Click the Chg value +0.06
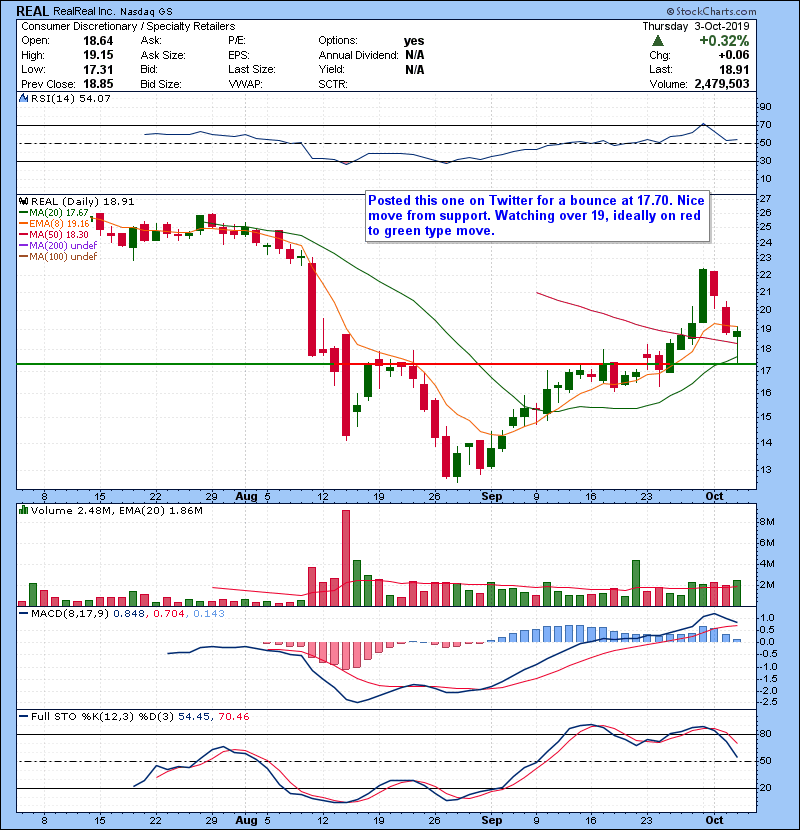This screenshot has height=830, width=800. coord(734,55)
